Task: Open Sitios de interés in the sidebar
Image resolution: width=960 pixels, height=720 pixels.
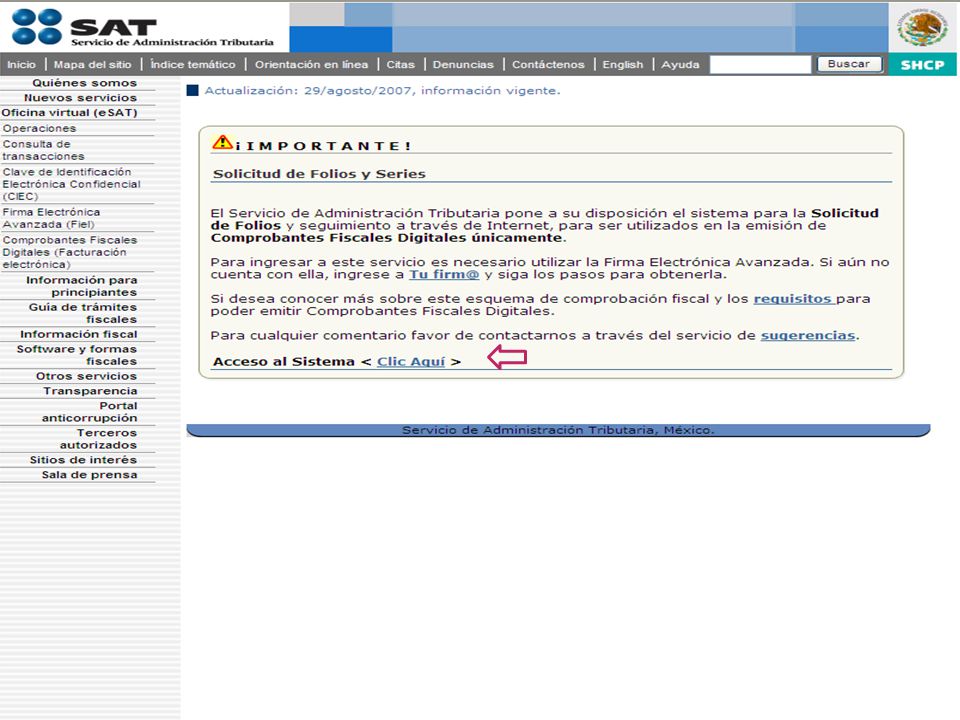Action: click(83, 460)
